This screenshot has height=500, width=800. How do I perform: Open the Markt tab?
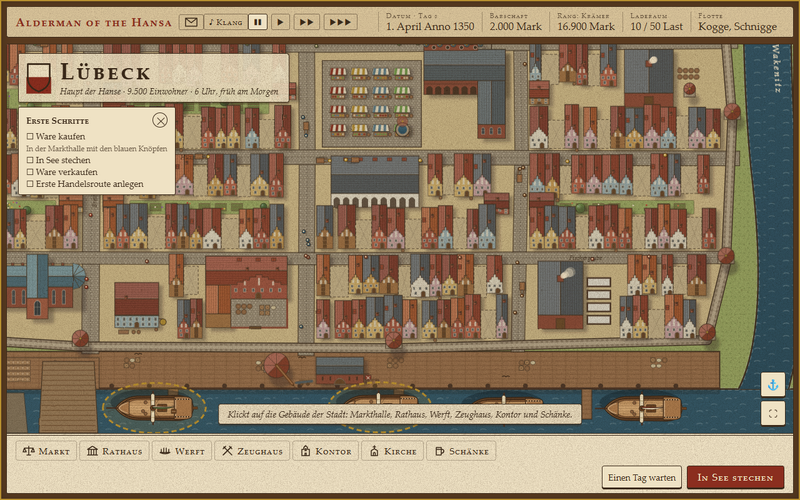pos(46,451)
